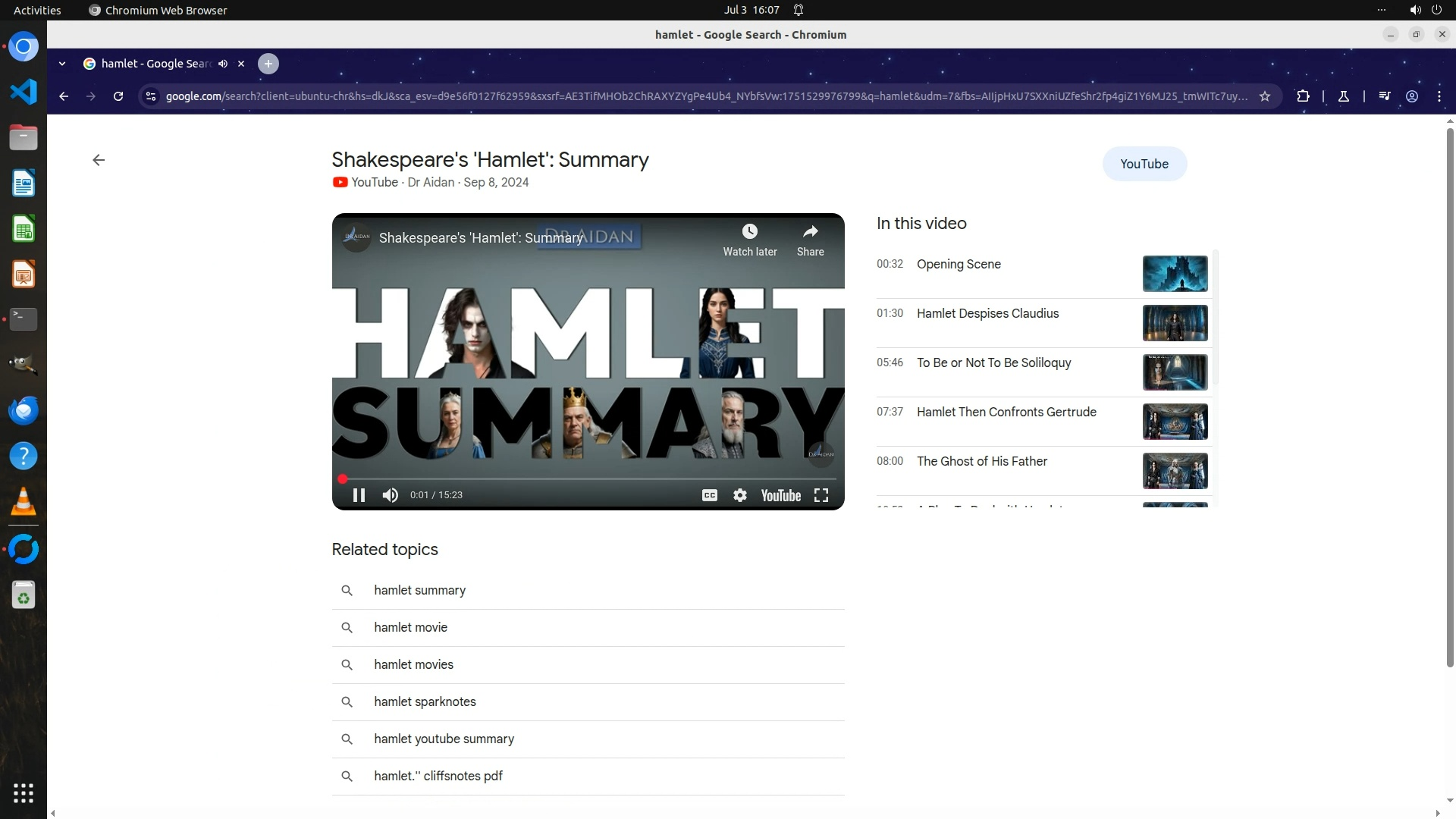Open the Activities overview

37,10
